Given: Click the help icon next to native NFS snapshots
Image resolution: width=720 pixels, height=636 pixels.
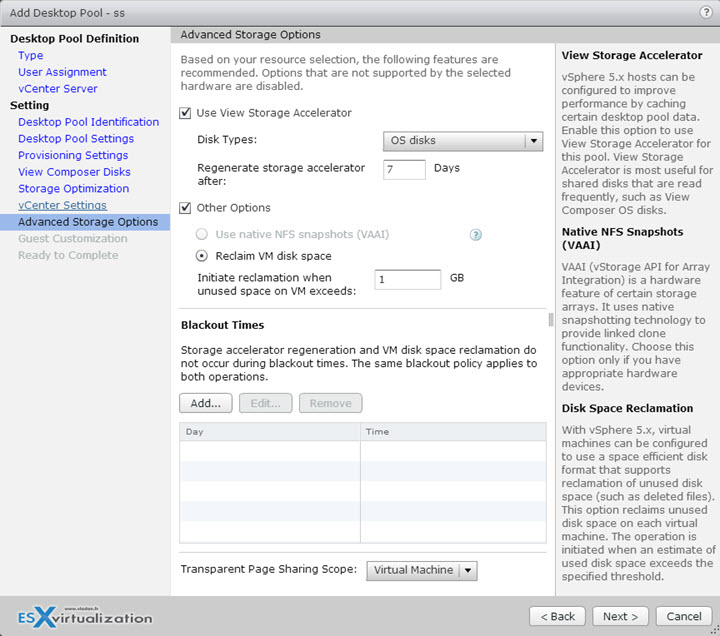Looking at the screenshot, I should [476, 235].
